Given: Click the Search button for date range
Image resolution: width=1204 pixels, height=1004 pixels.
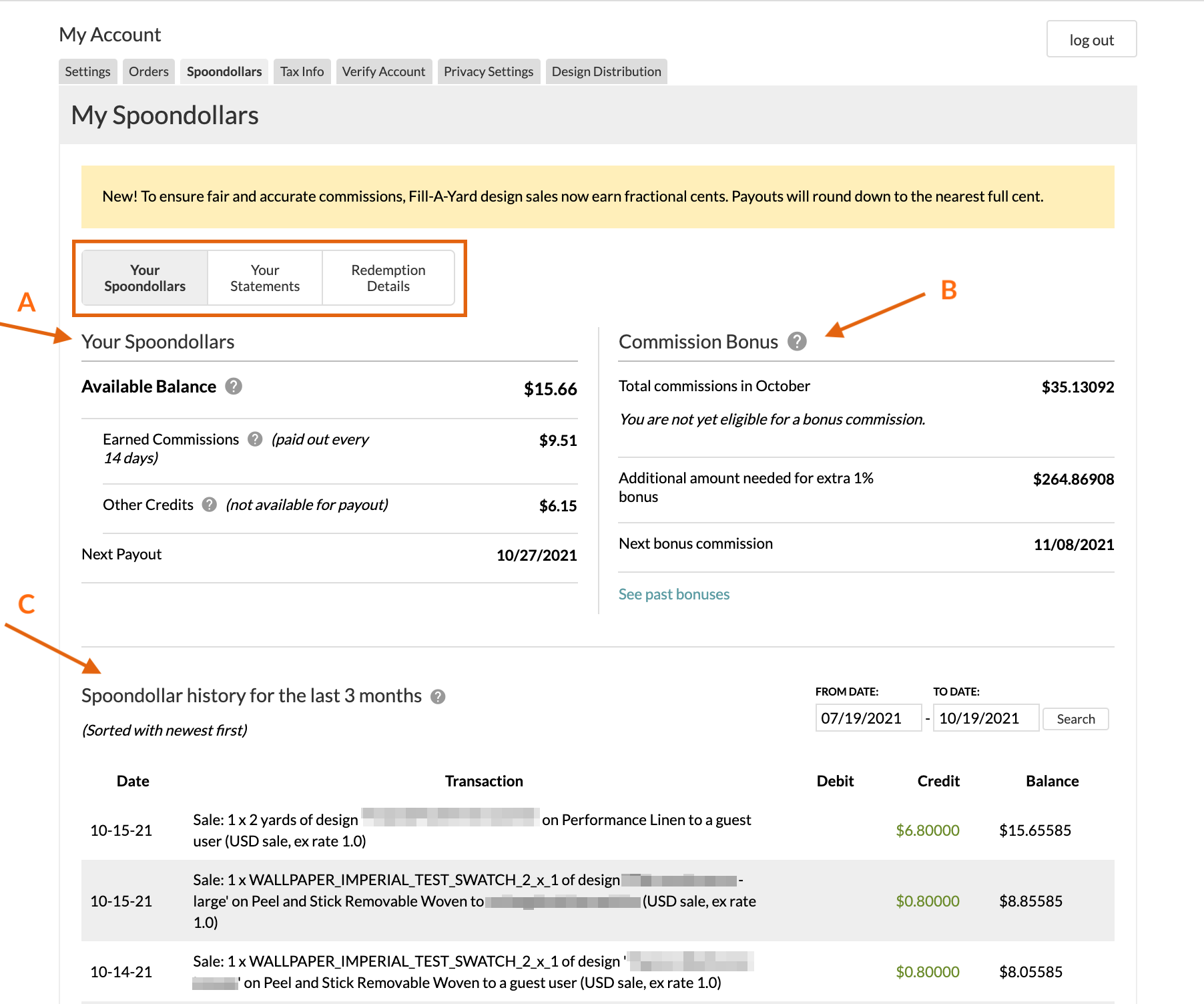Looking at the screenshot, I should [x=1076, y=719].
